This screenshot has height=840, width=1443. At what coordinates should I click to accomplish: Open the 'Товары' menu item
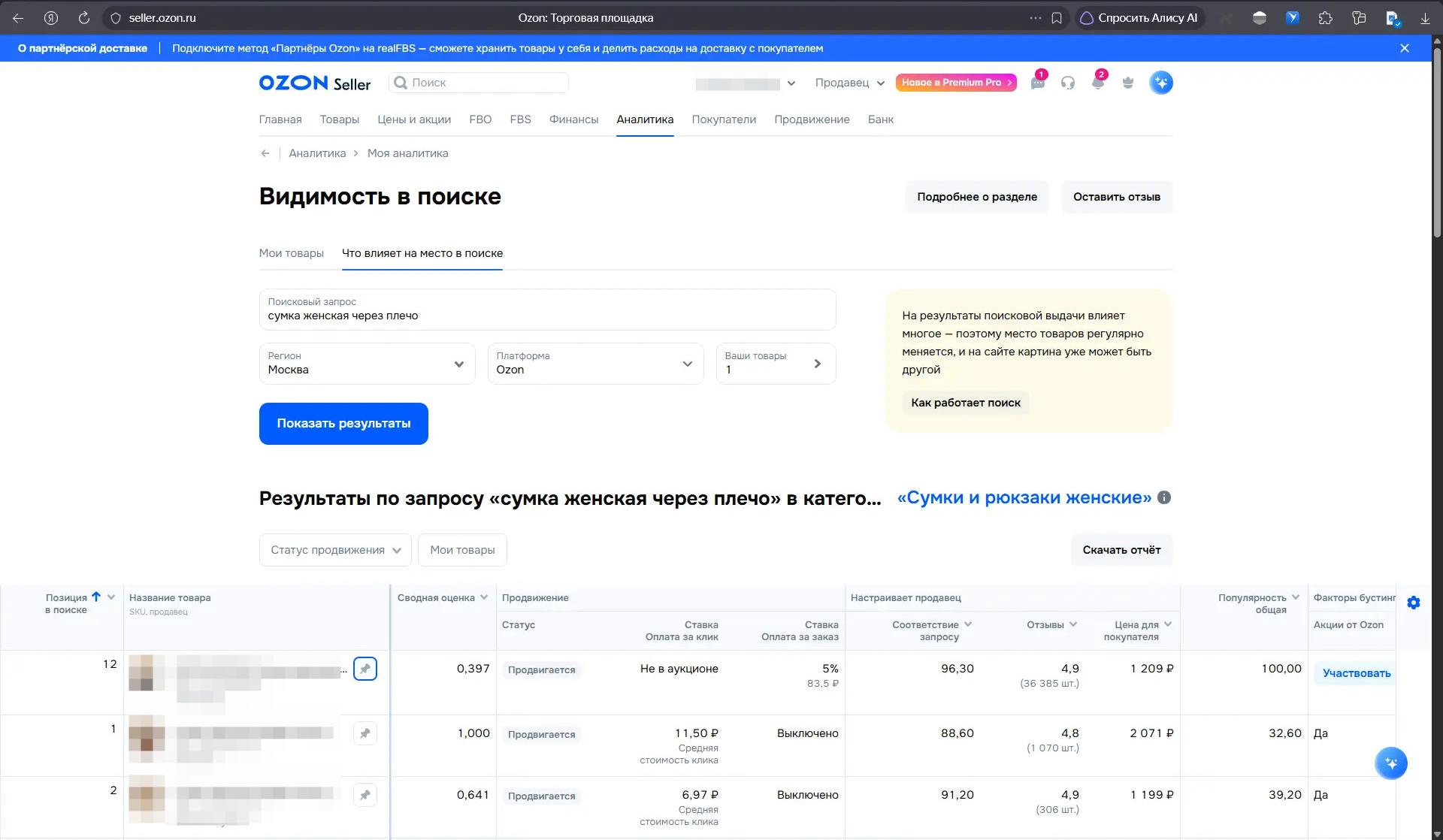340,119
